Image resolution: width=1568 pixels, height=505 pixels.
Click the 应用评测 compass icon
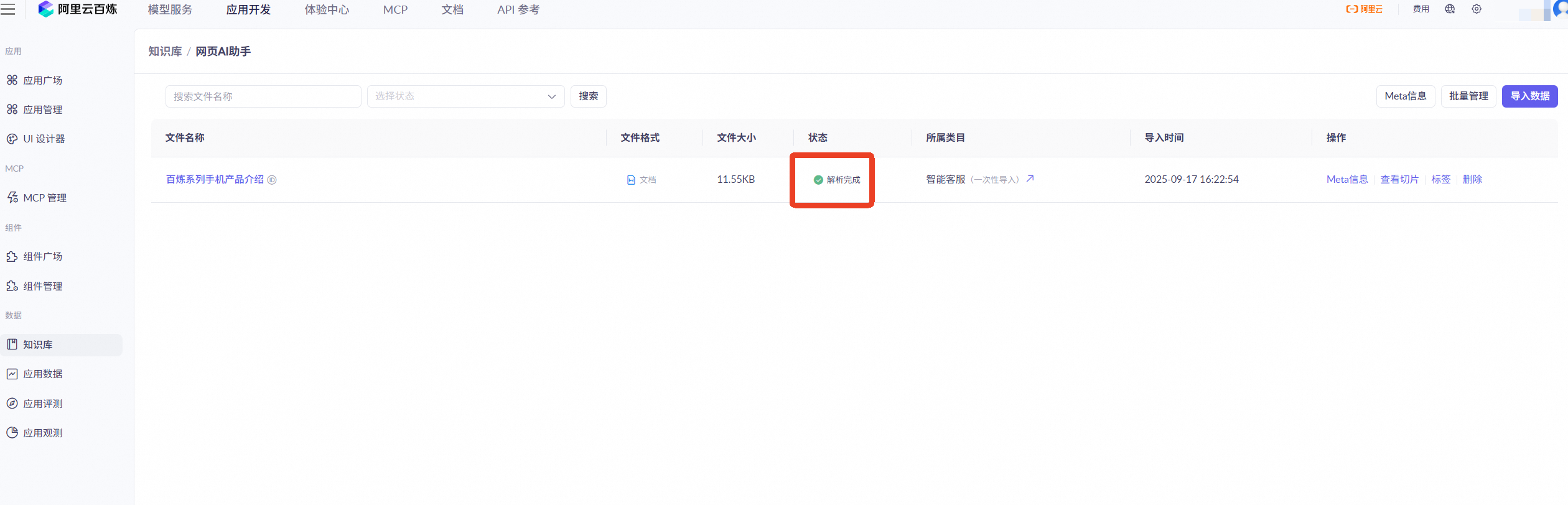point(12,404)
